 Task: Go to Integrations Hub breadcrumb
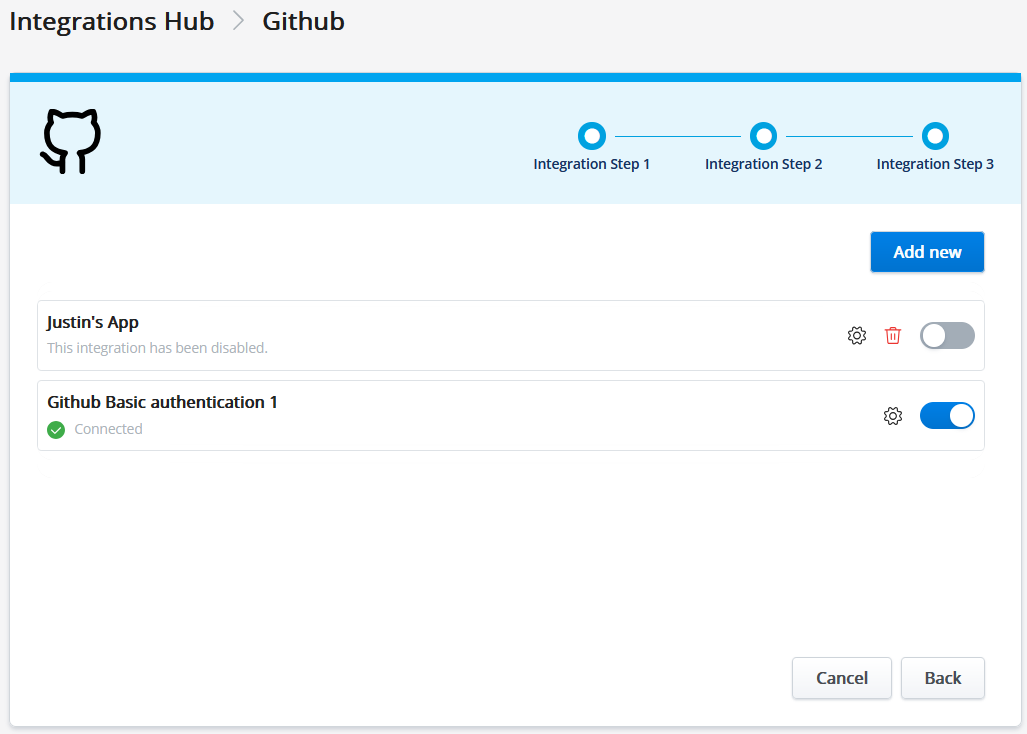(x=112, y=22)
